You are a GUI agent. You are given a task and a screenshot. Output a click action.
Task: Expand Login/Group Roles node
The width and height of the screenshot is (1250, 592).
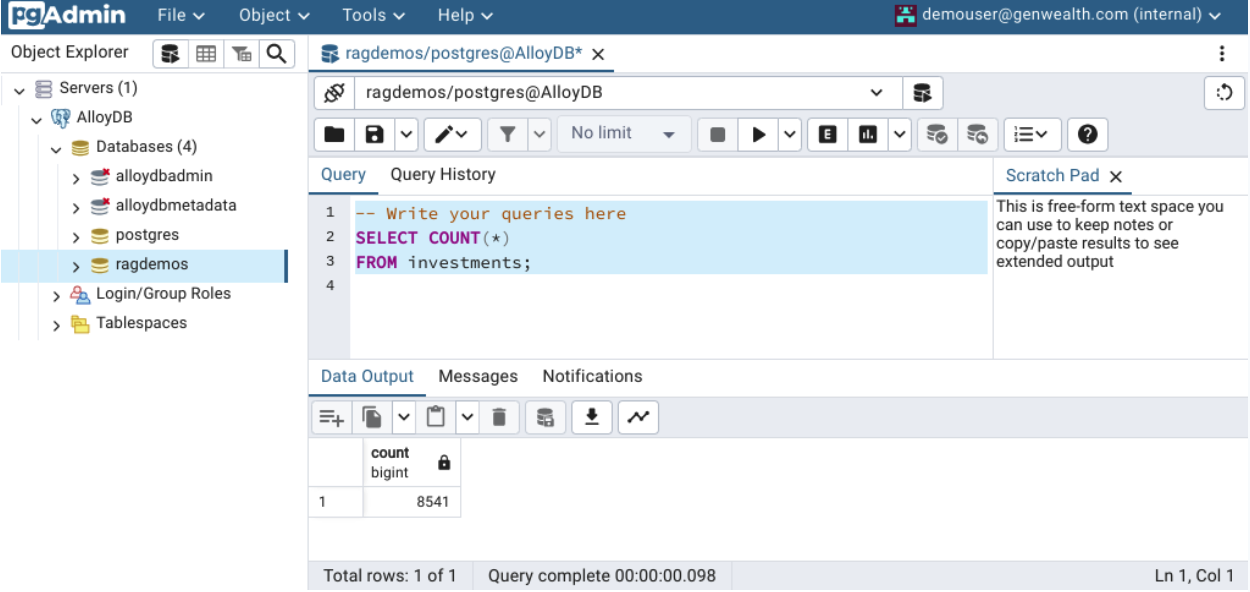[x=56, y=295]
